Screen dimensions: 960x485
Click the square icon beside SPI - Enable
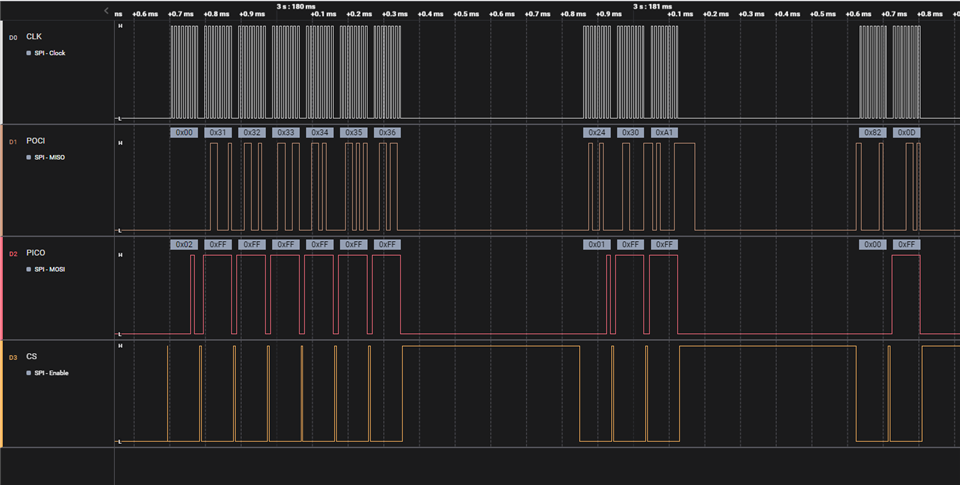point(29,373)
